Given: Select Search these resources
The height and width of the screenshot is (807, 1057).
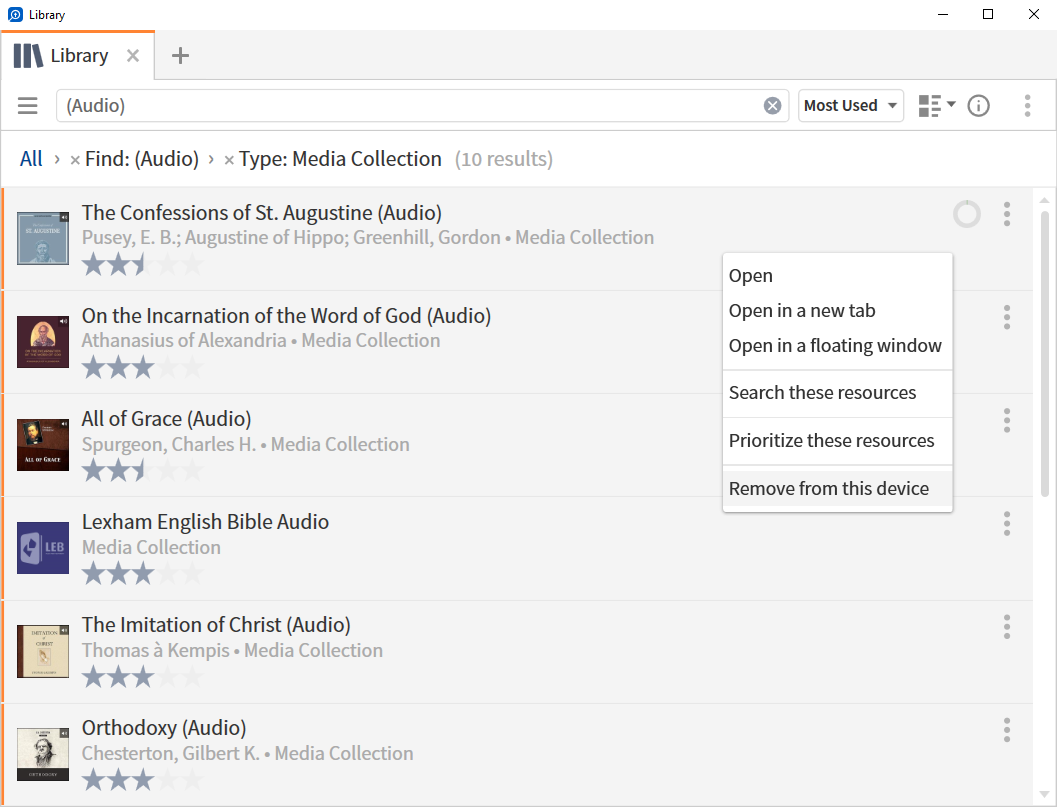Looking at the screenshot, I should 837,393.
